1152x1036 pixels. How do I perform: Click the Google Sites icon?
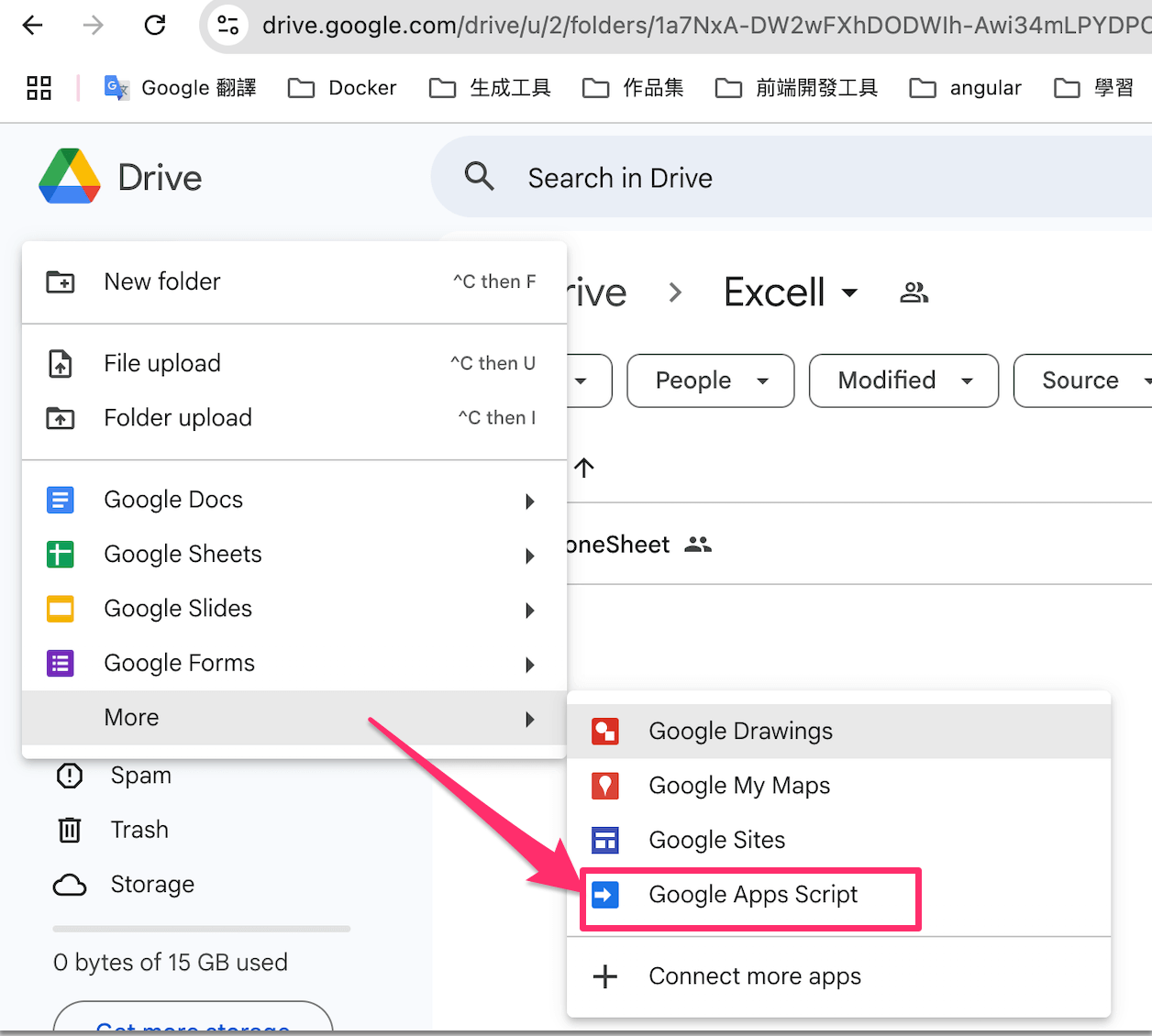(x=605, y=840)
